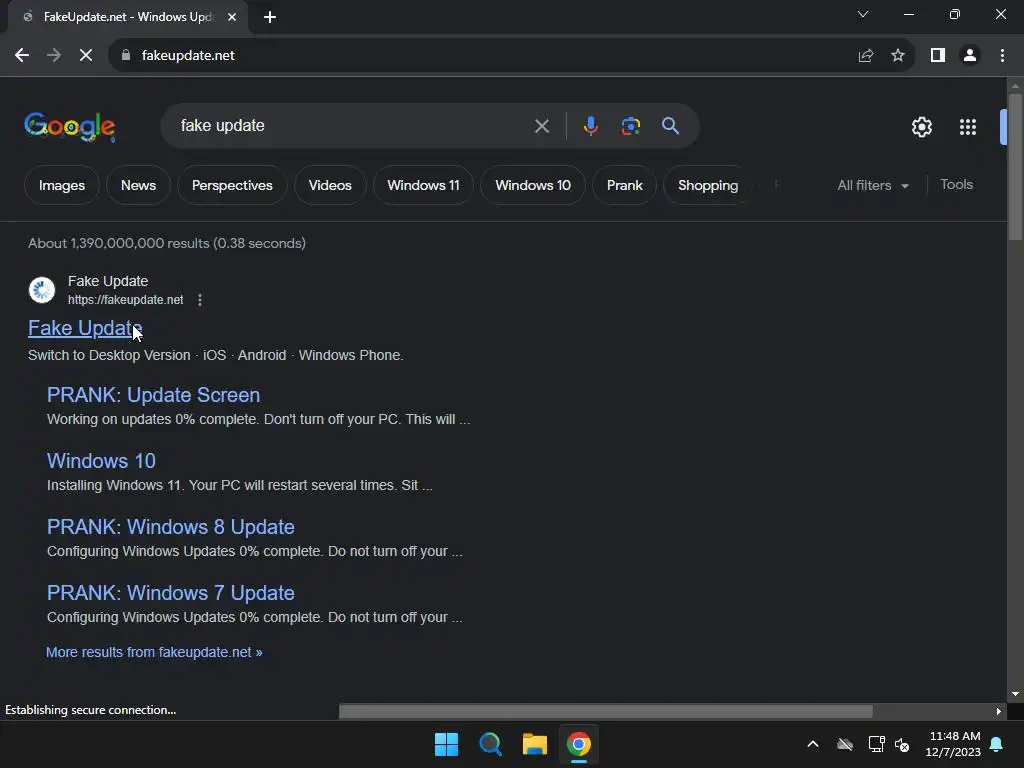Screen dimensions: 1024x768
Task: Open PRANK: Windows 8 Update link
Action: tap(170, 527)
